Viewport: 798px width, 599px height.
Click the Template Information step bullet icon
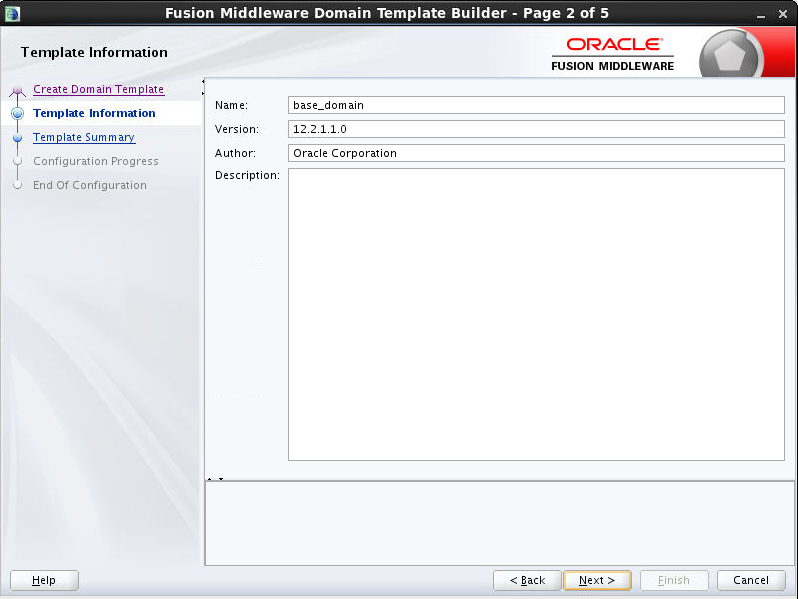click(17, 113)
